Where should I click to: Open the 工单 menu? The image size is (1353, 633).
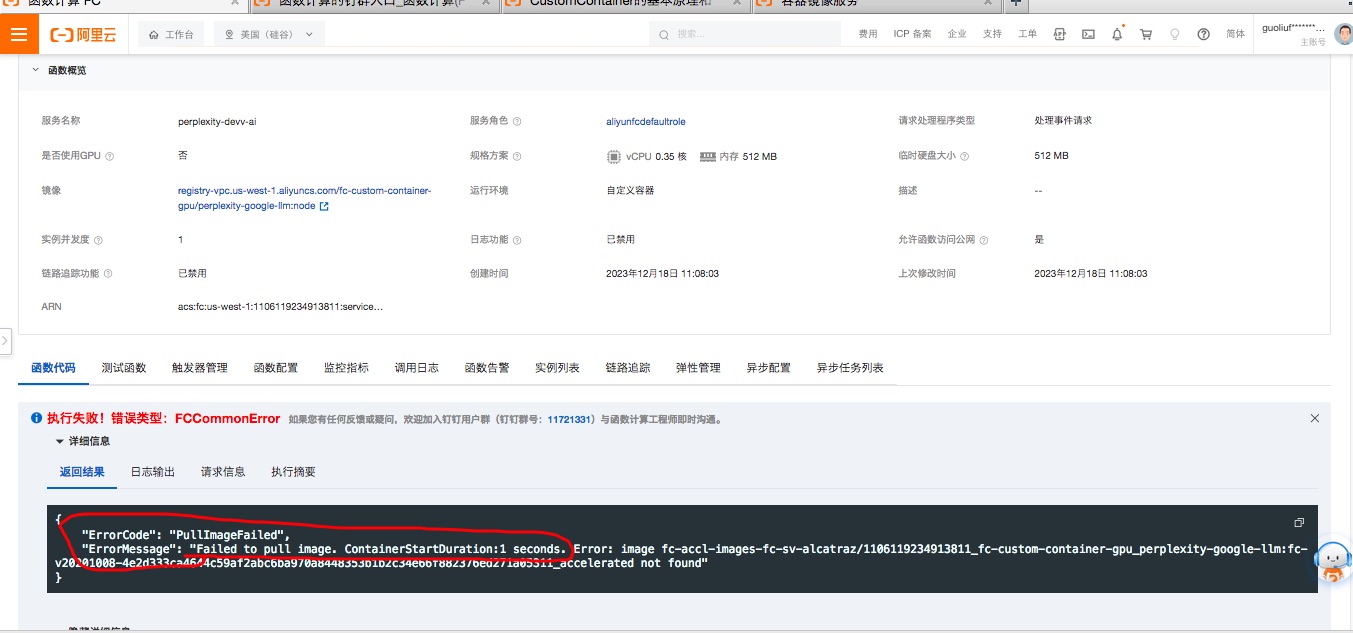[x=1027, y=34]
